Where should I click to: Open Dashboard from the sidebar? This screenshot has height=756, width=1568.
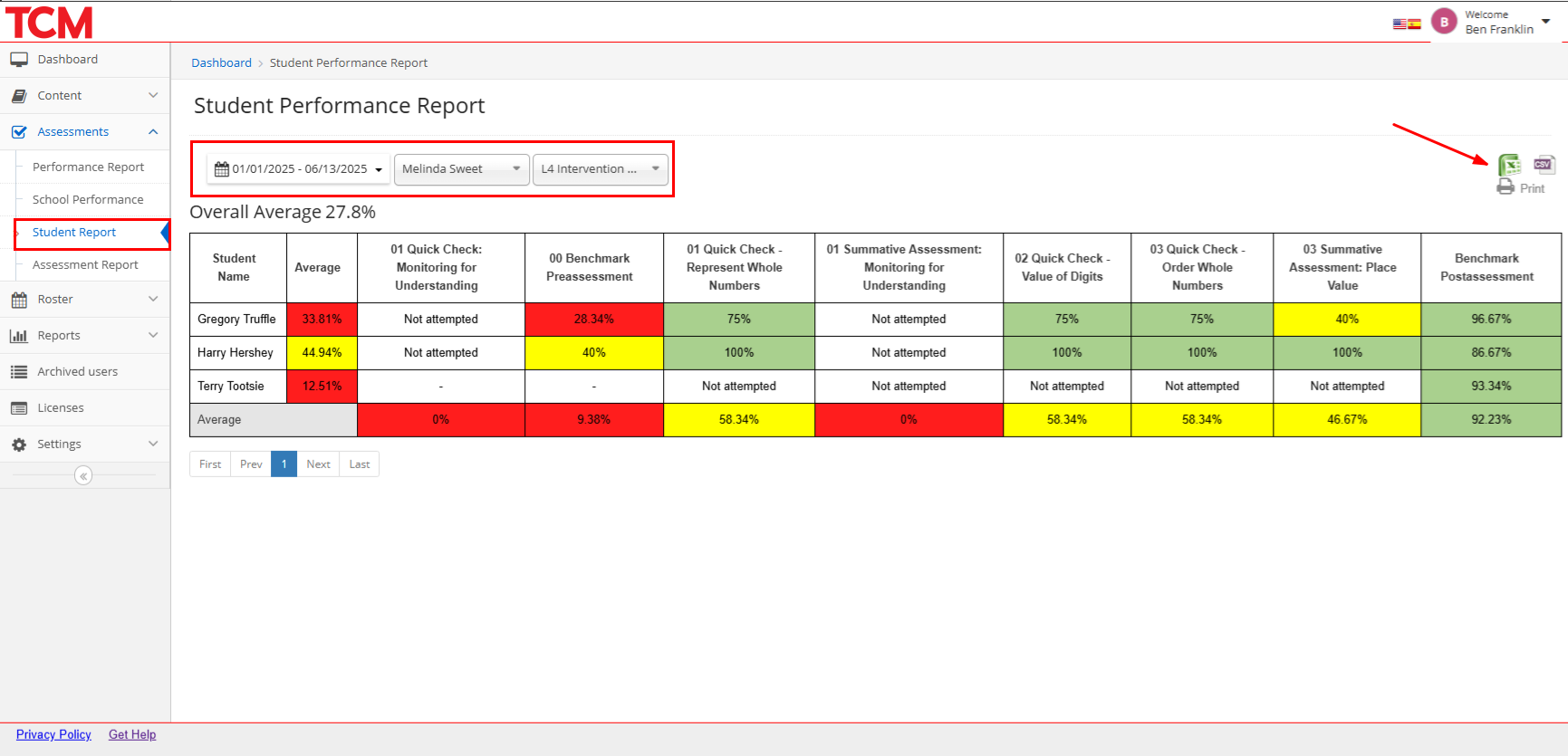click(x=67, y=60)
